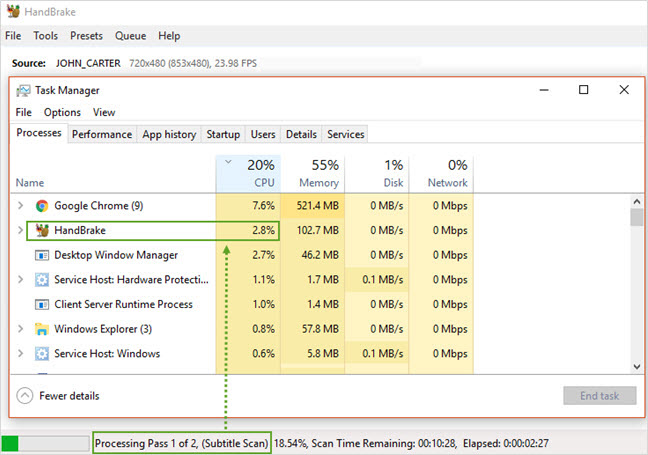Switch to the Startup tab
Viewport: 648px width, 455px height.
click(x=223, y=134)
